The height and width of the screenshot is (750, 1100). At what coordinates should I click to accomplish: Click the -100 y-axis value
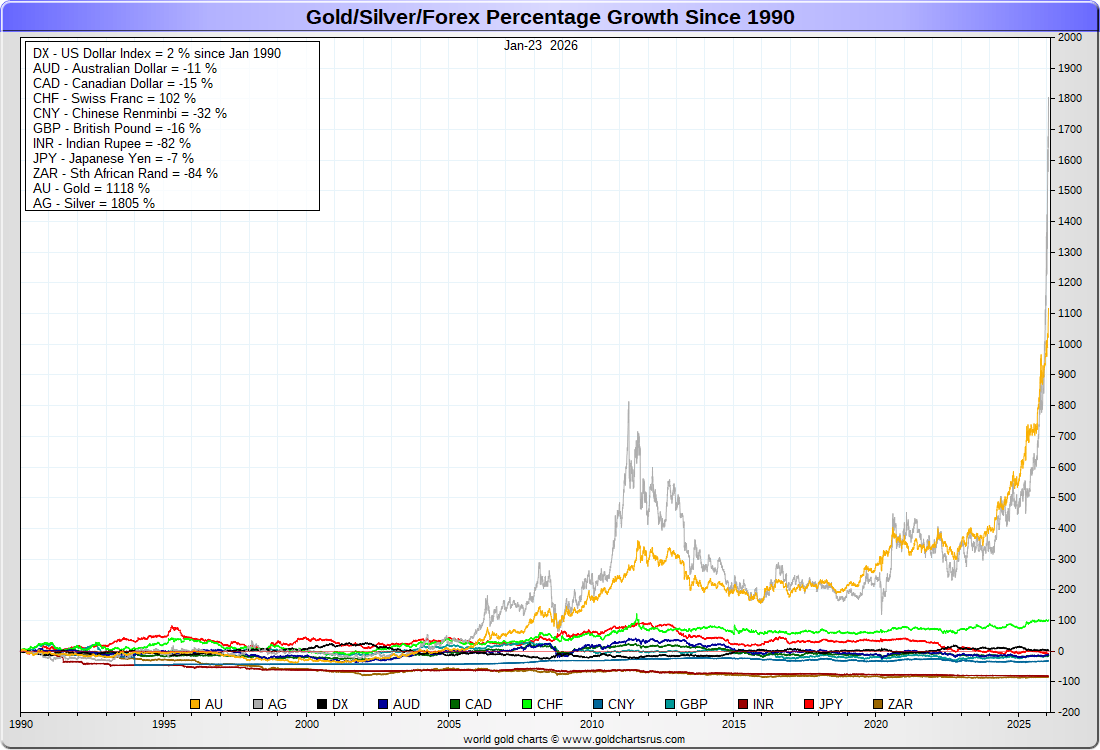1069,682
